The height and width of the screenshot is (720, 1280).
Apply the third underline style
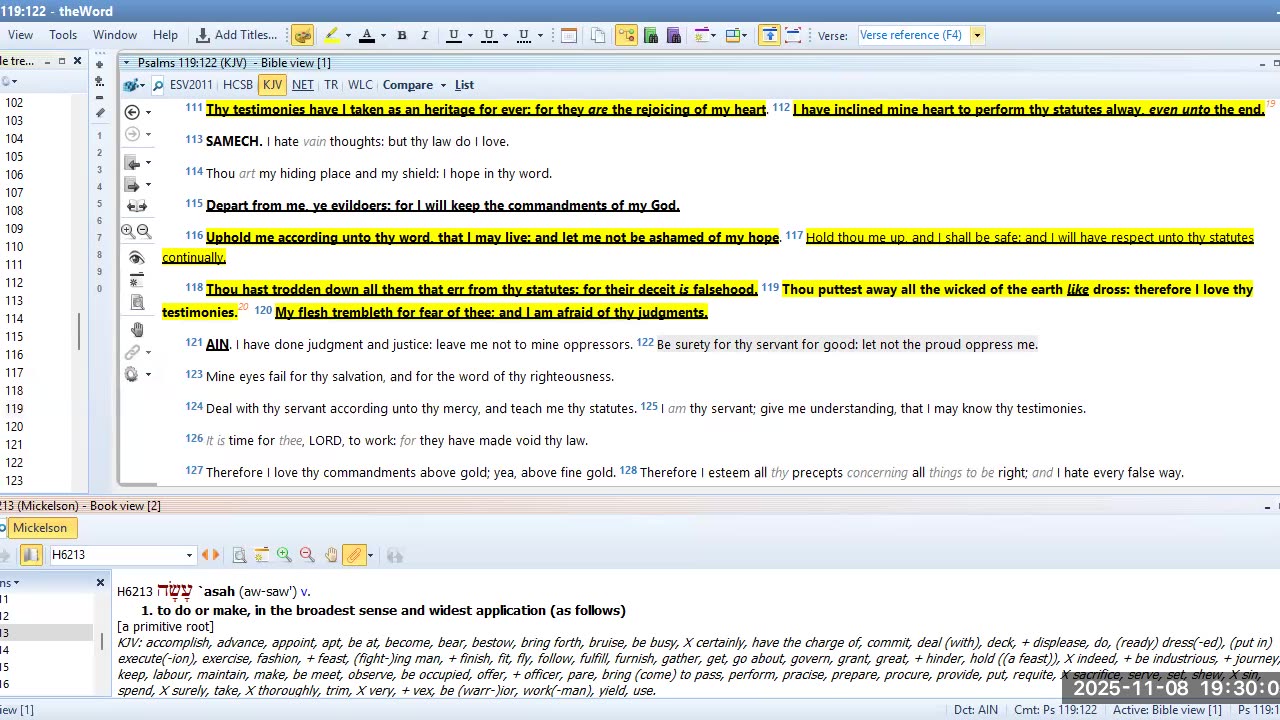pyautogui.click(x=524, y=35)
